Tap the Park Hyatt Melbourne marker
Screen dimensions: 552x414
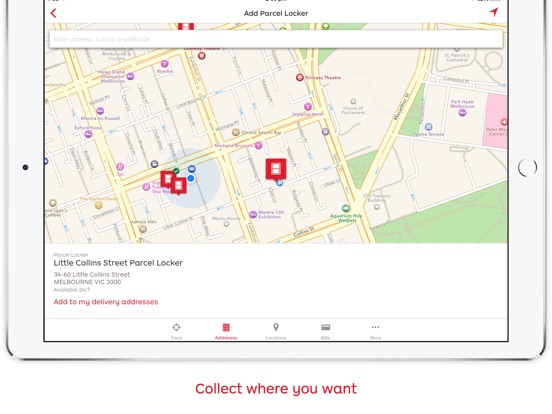(462, 113)
